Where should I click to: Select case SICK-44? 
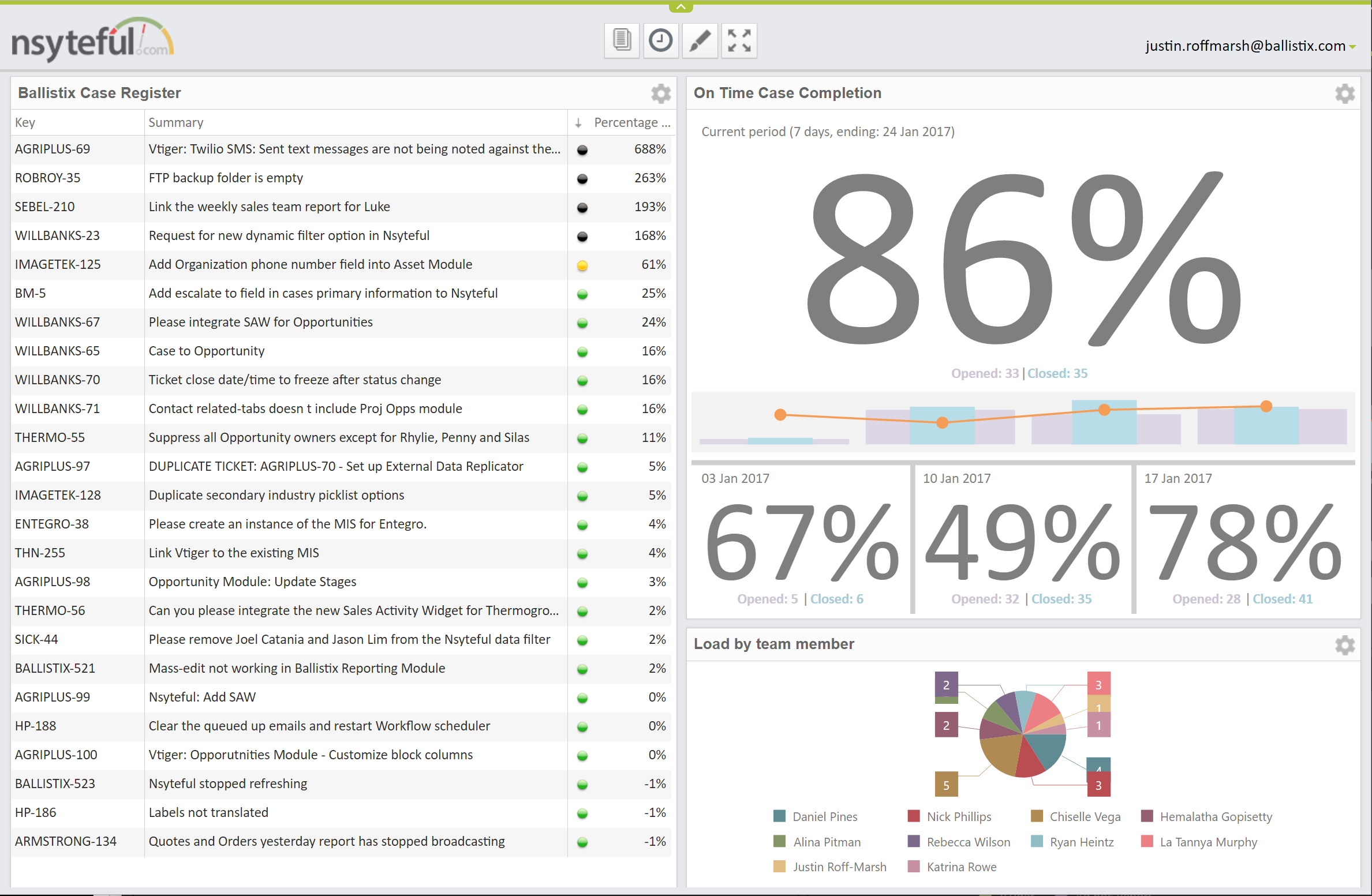pos(36,639)
